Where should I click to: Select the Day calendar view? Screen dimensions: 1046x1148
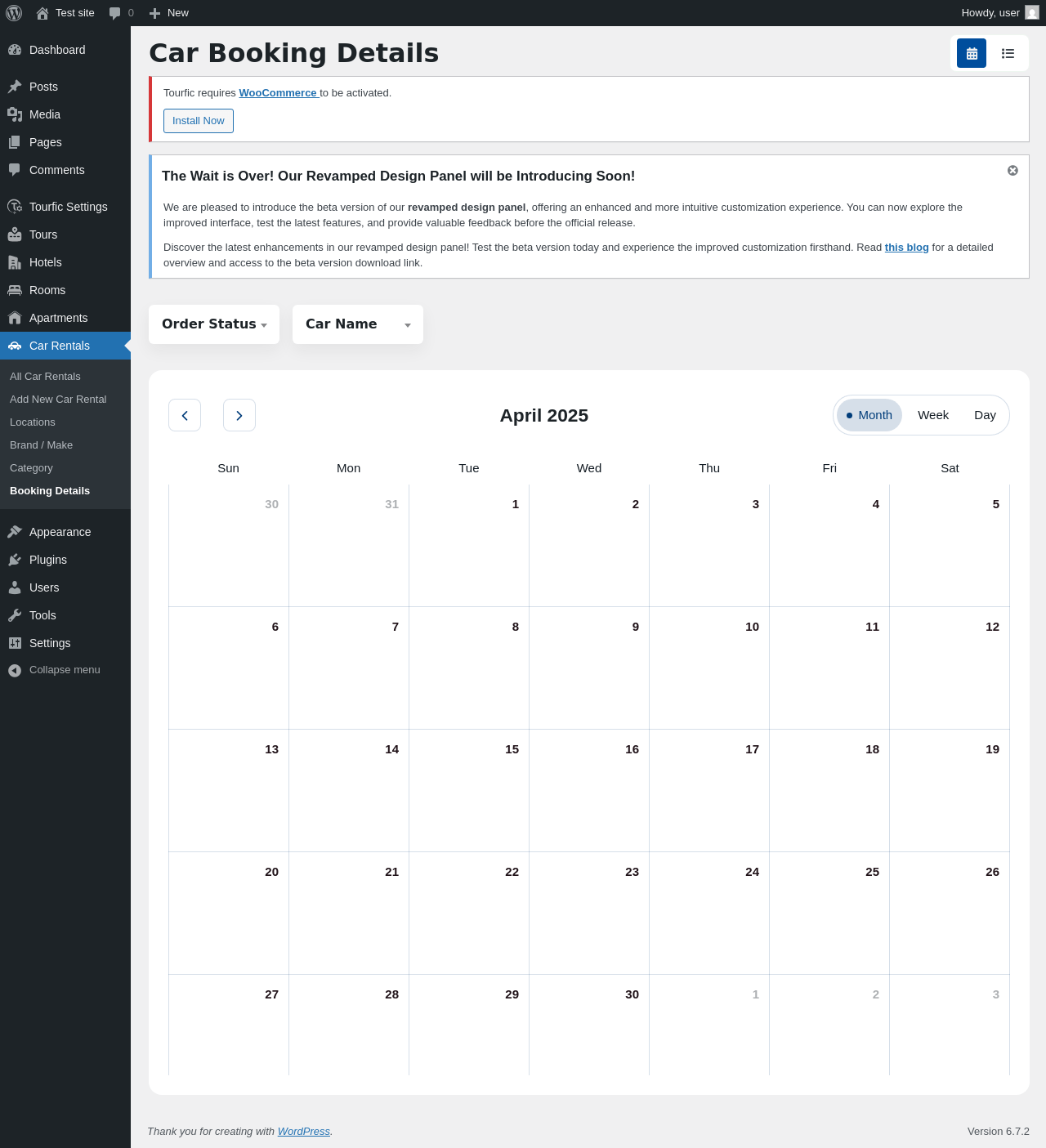tap(985, 415)
